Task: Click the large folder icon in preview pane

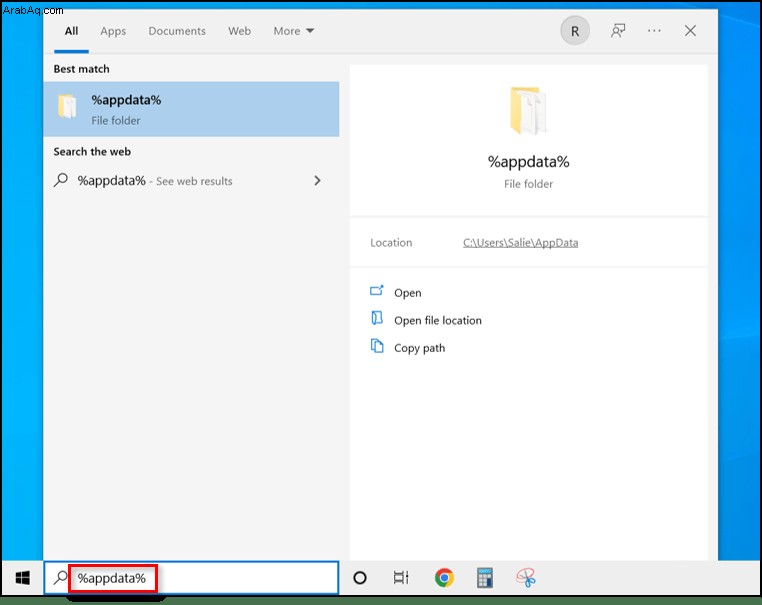Action: point(528,110)
